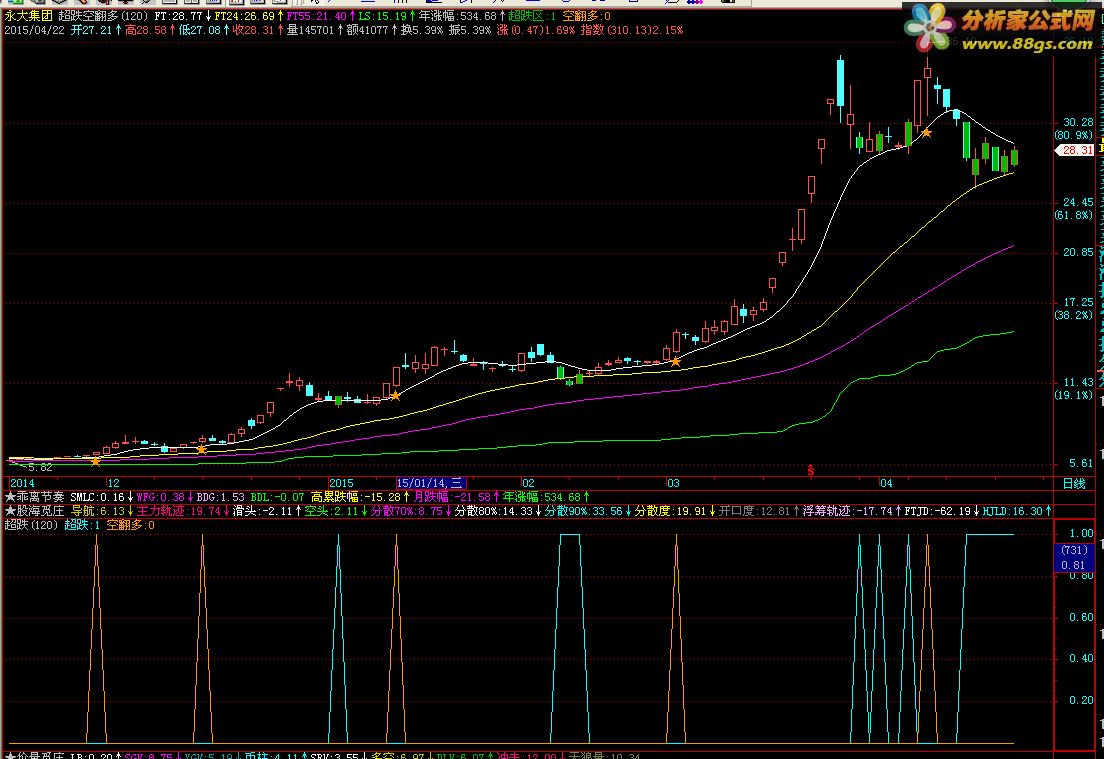Click the 02 month label on the time axis
Viewport: 1104px width, 759px height.
click(528, 483)
